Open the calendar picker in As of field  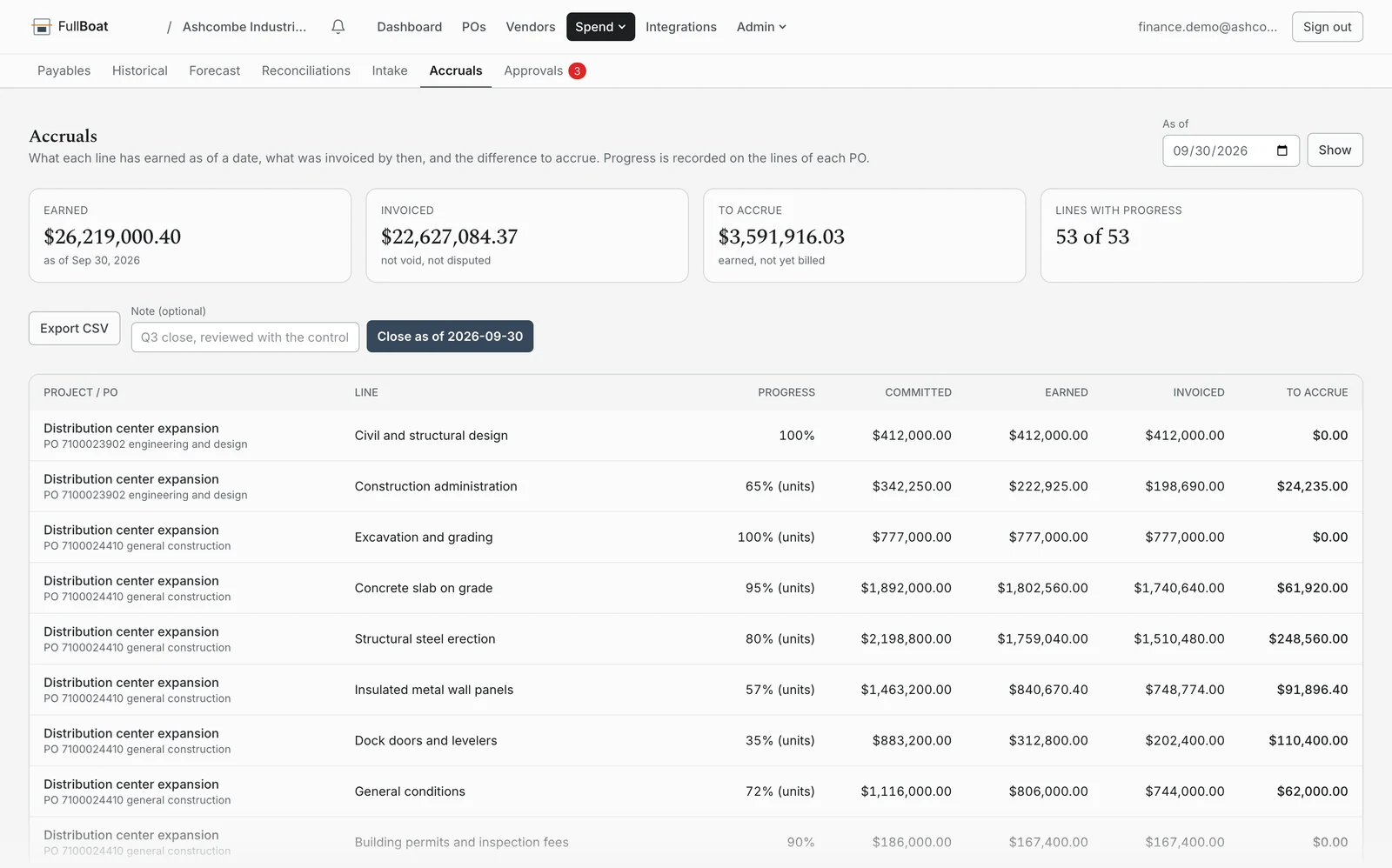point(1282,150)
